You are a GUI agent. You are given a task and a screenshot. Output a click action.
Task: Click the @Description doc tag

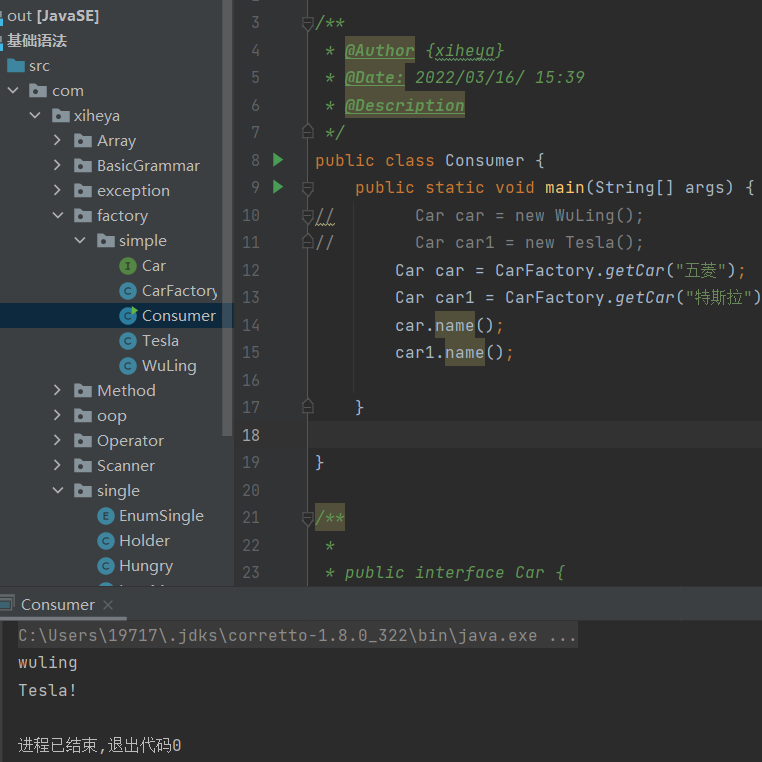(404, 105)
